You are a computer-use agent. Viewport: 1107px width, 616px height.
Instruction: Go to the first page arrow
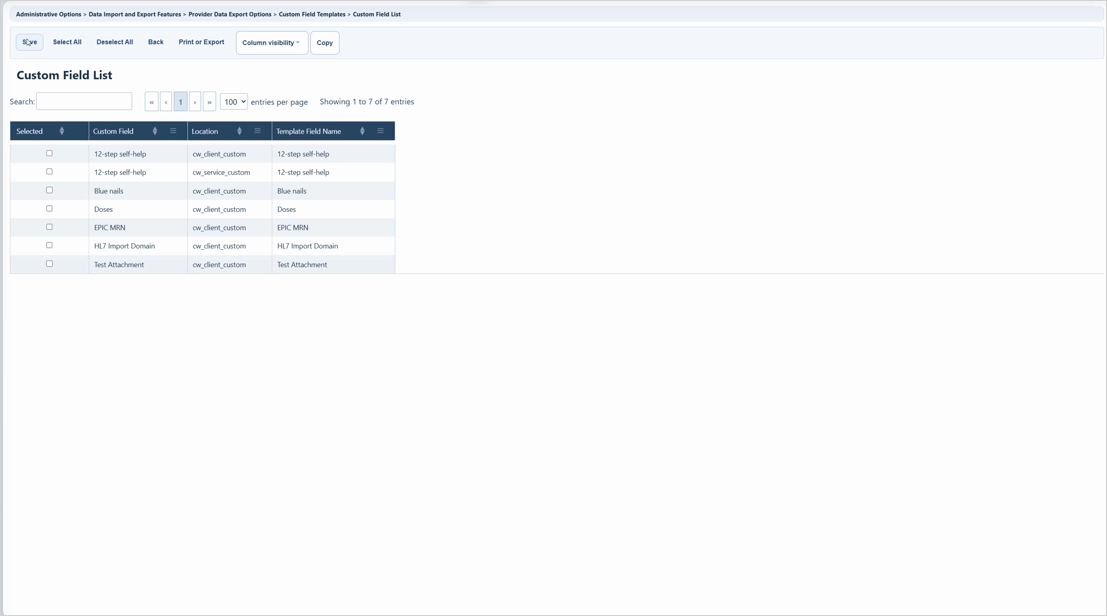click(151, 102)
